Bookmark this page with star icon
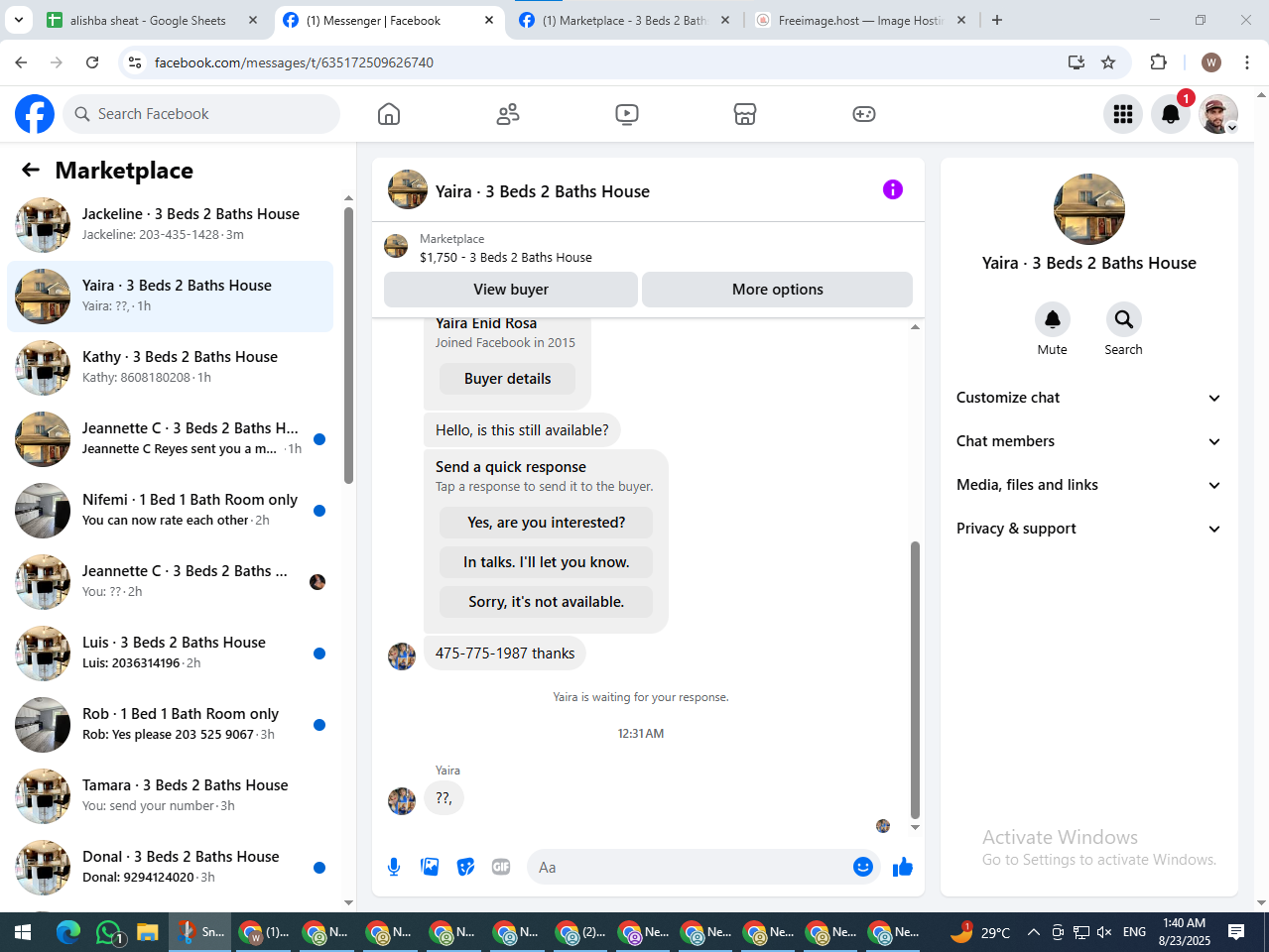Screen dimensions: 1269x952 pos(1108,62)
